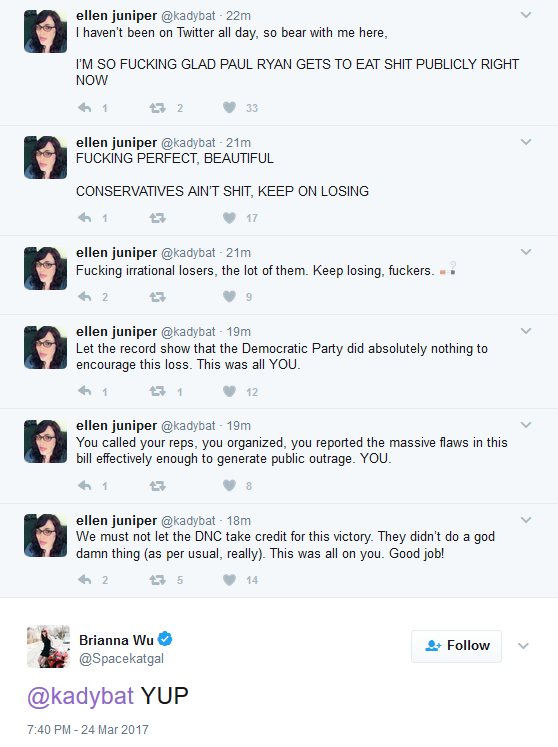Open the chevron menu next to Follow
Image resolution: width=558 pixels, height=747 pixels.
pos(523,646)
